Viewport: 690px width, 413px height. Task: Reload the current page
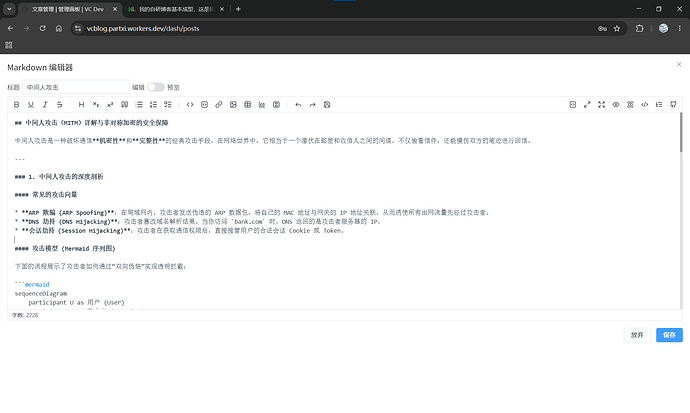click(x=42, y=28)
